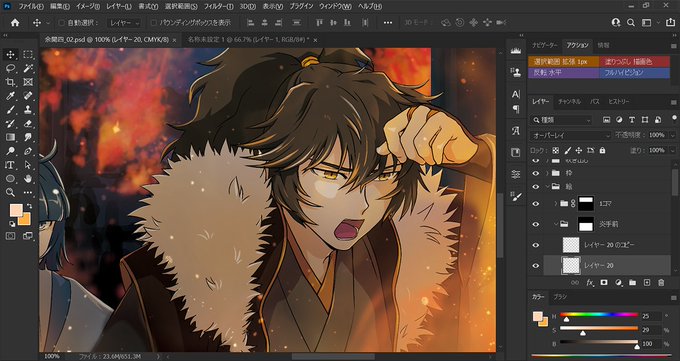Expand the 枠 layer group
This screenshot has width=680, height=361.
pos(547,173)
